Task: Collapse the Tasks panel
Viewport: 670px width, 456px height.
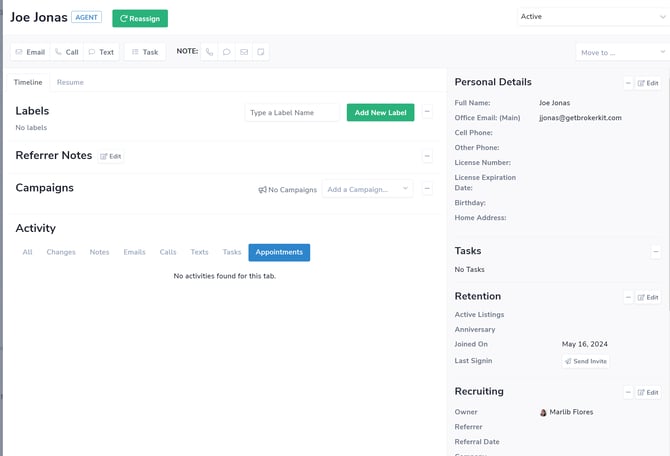Action: click(x=656, y=252)
